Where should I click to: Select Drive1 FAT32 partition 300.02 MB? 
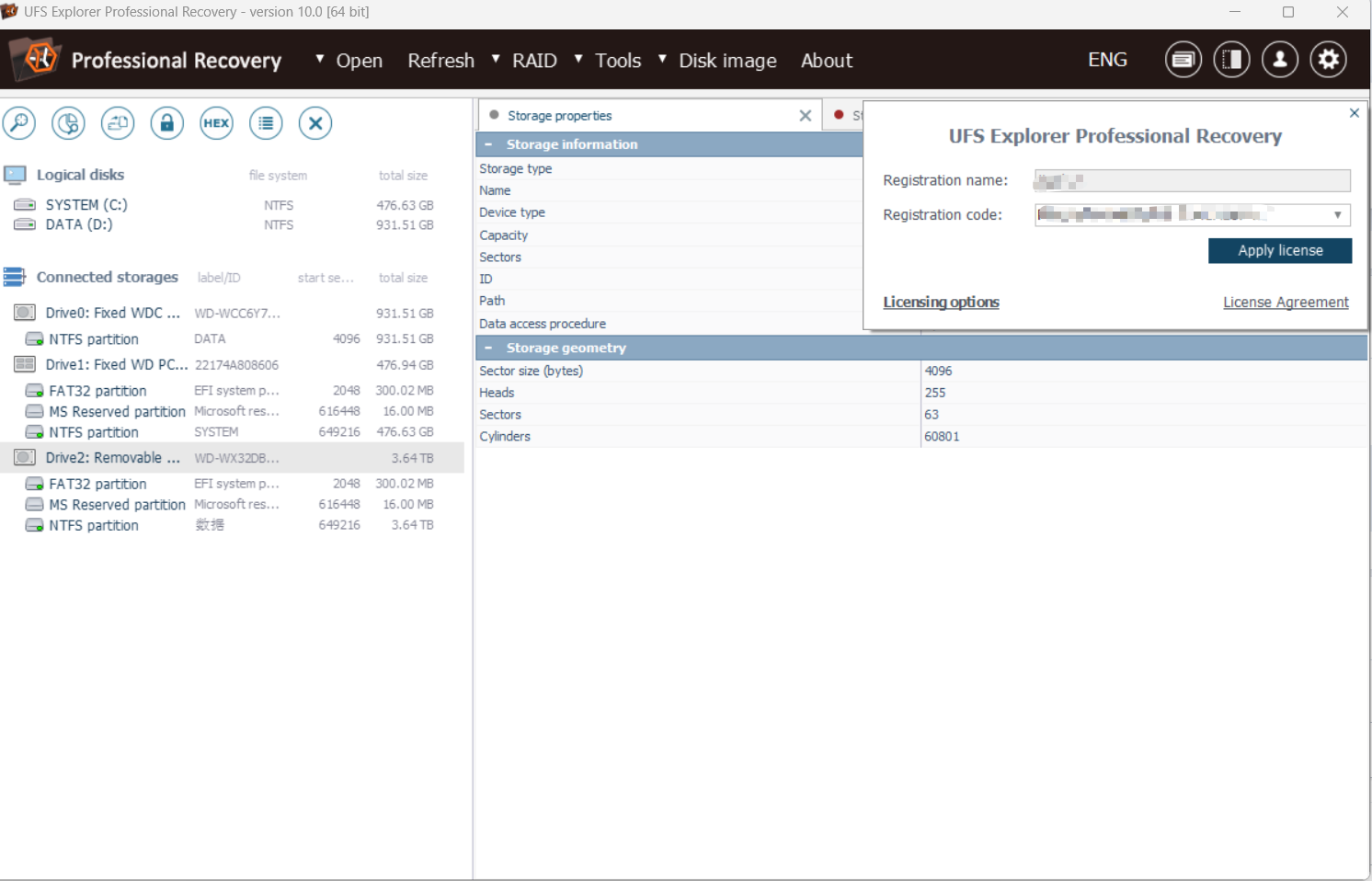(232, 391)
